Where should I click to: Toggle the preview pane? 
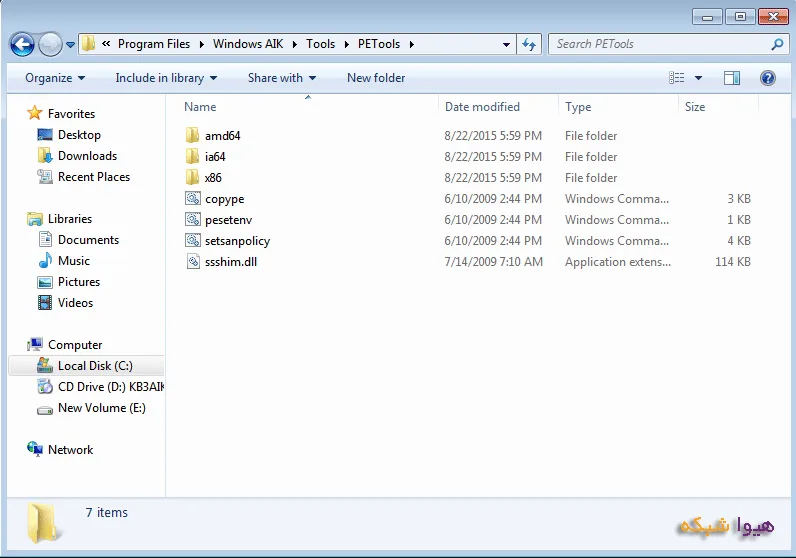point(732,78)
